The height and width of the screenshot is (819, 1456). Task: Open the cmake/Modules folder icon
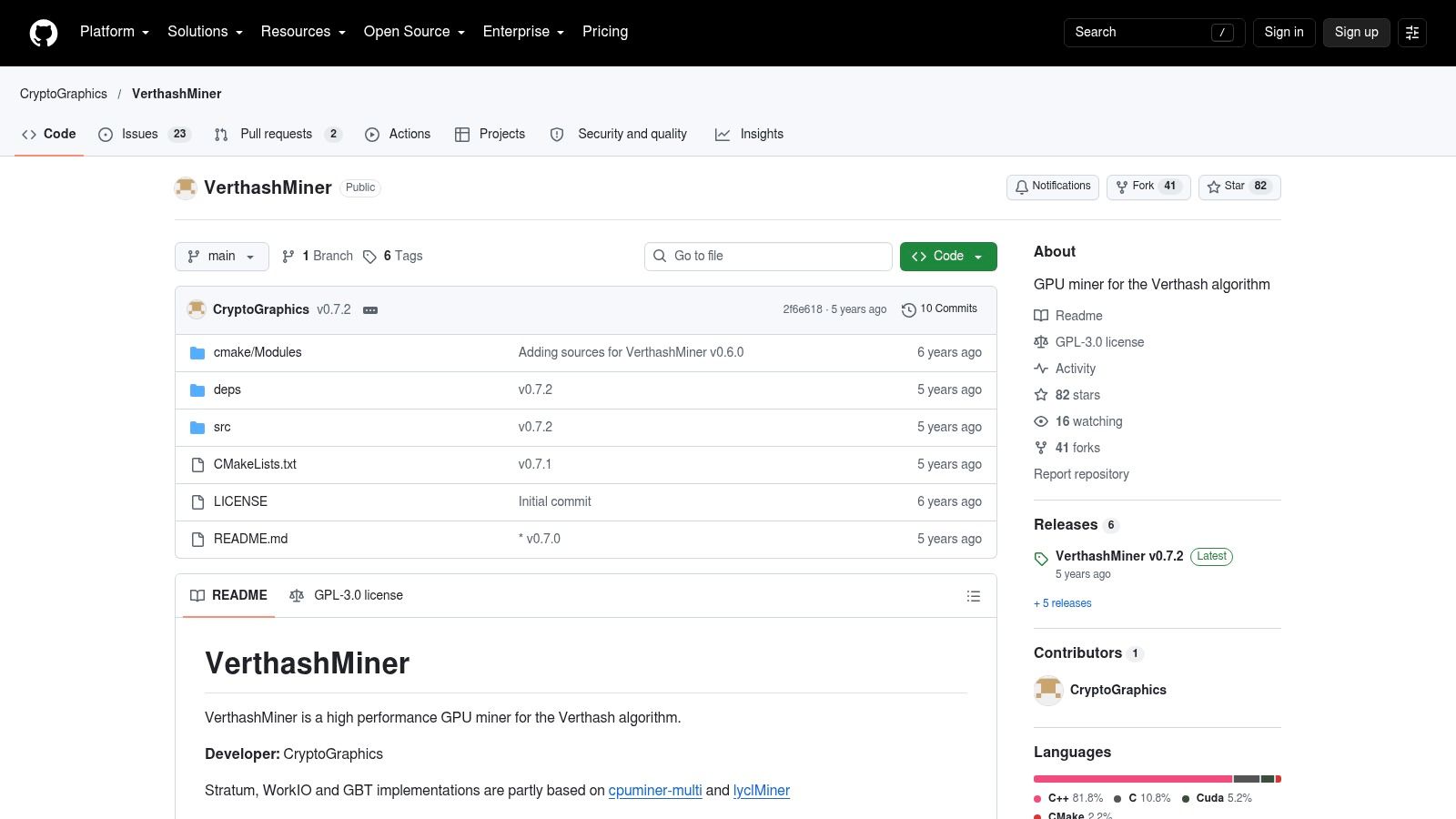pos(197,353)
